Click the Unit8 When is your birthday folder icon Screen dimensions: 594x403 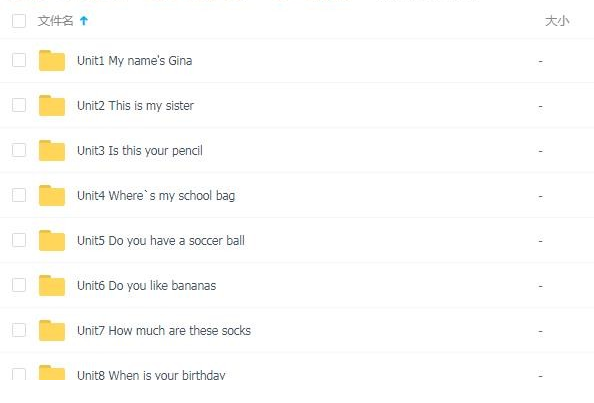[x=52, y=373]
